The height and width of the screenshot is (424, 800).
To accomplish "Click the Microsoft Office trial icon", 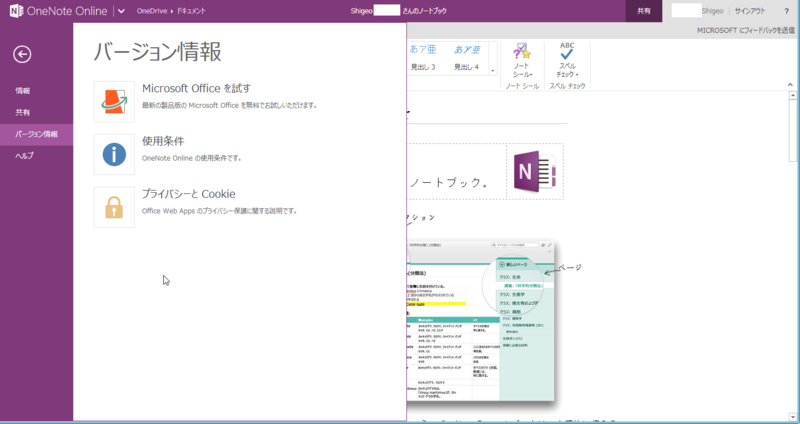I will point(114,102).
